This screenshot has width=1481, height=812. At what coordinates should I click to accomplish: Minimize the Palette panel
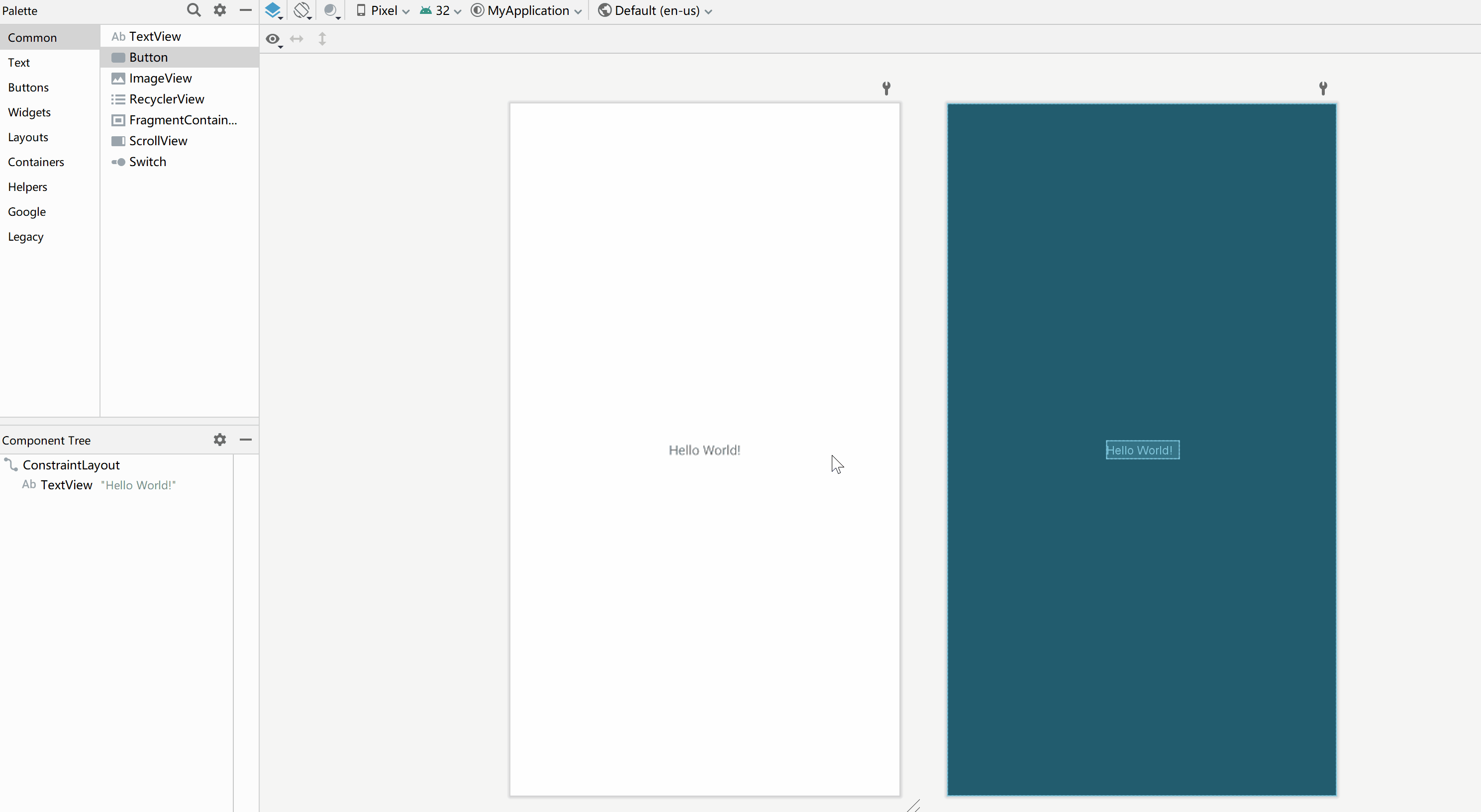click(245, 10)
